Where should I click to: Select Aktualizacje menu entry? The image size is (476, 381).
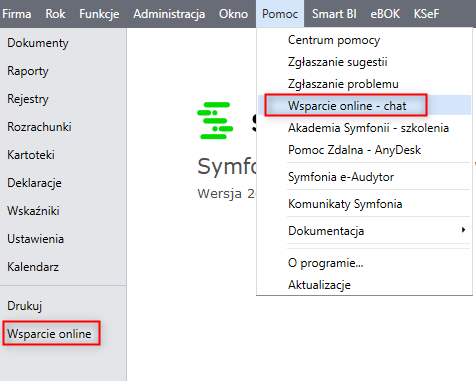point(319,285)
